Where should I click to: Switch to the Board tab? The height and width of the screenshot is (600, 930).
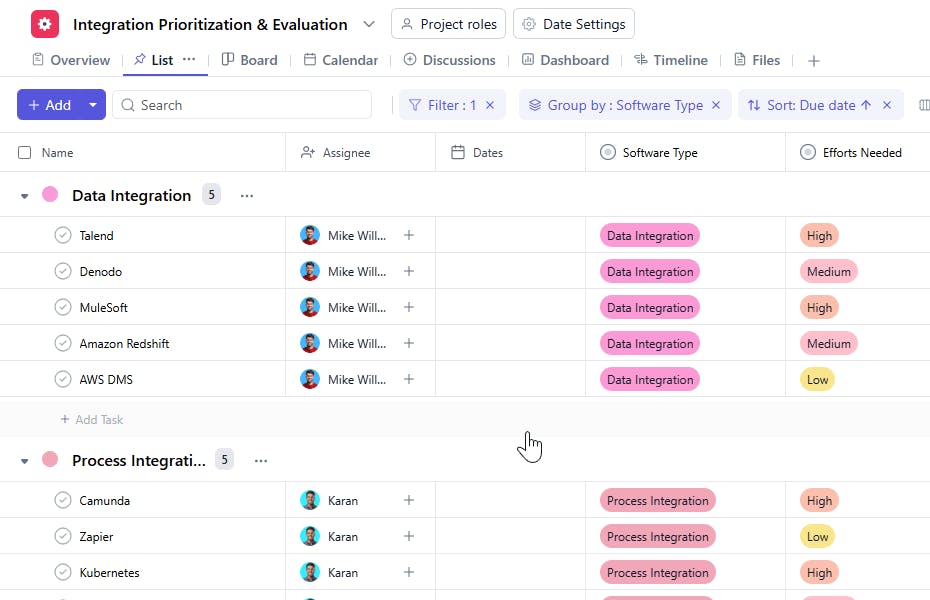click(249, 60)
